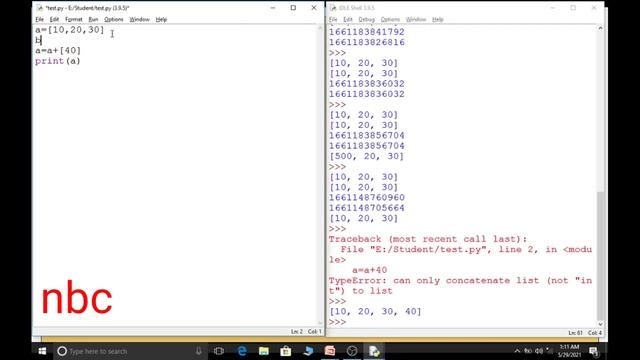
Task: Click the IDLE Shell scroll down arrow
Action: tap(600, 324)
